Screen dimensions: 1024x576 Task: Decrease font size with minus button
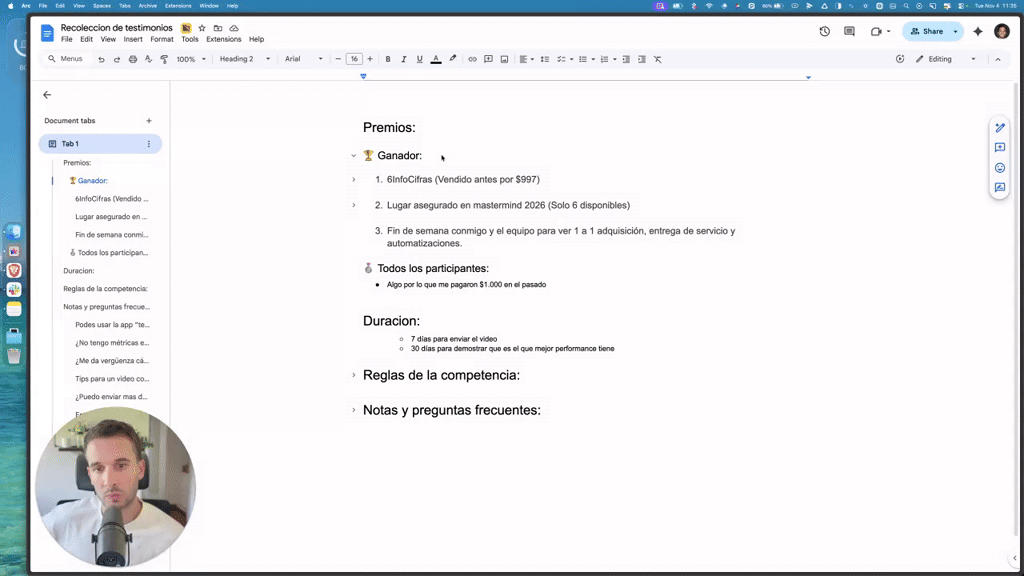click(x=338, y=59)
